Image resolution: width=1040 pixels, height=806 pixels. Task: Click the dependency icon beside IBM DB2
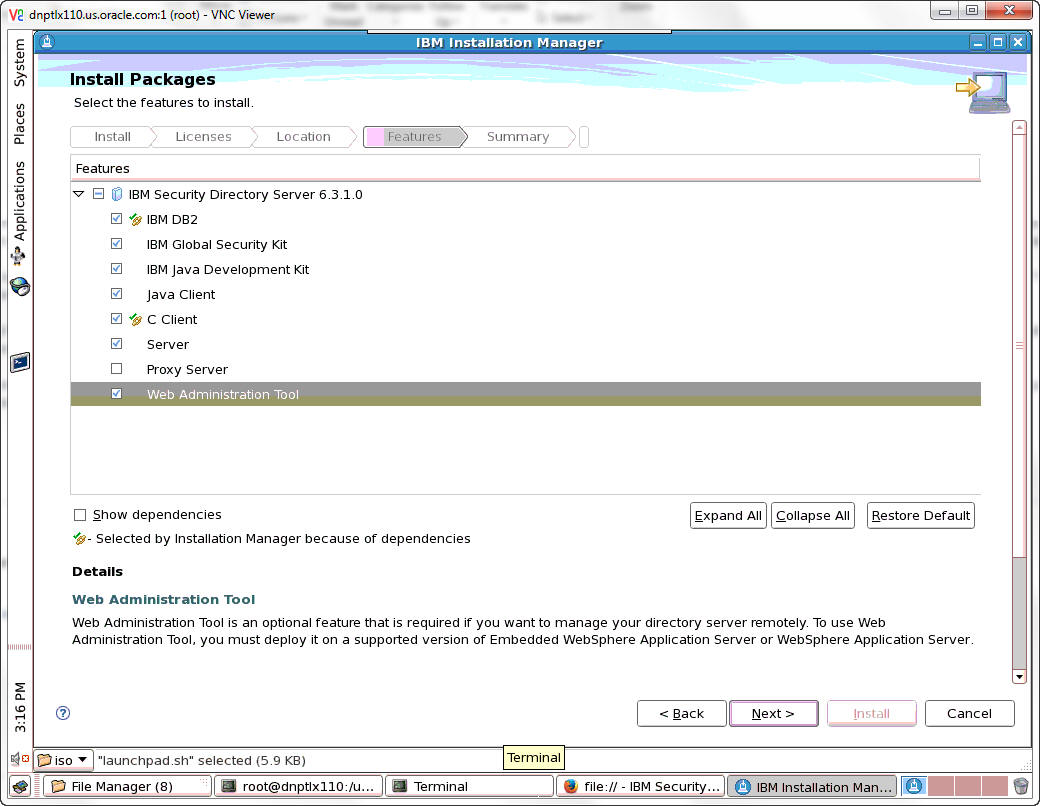135,220
